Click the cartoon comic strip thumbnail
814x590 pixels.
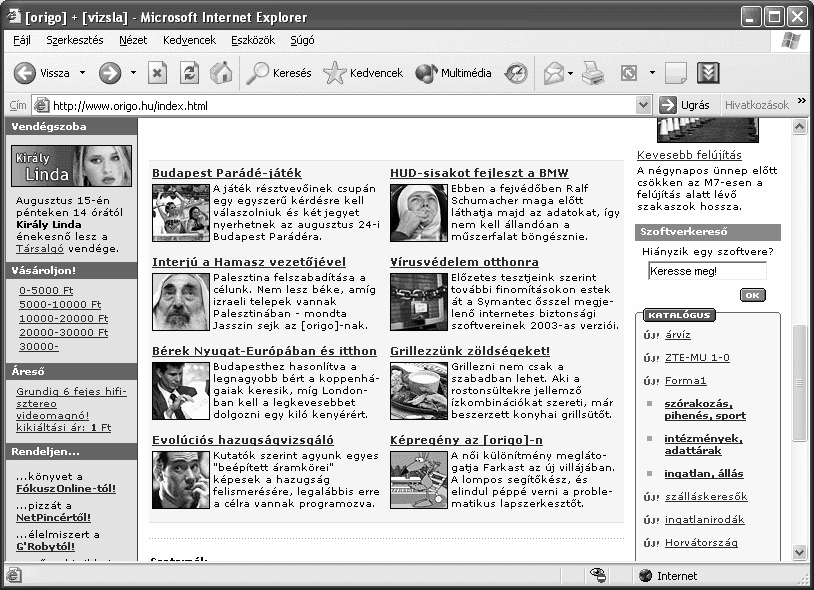point(419,480)
